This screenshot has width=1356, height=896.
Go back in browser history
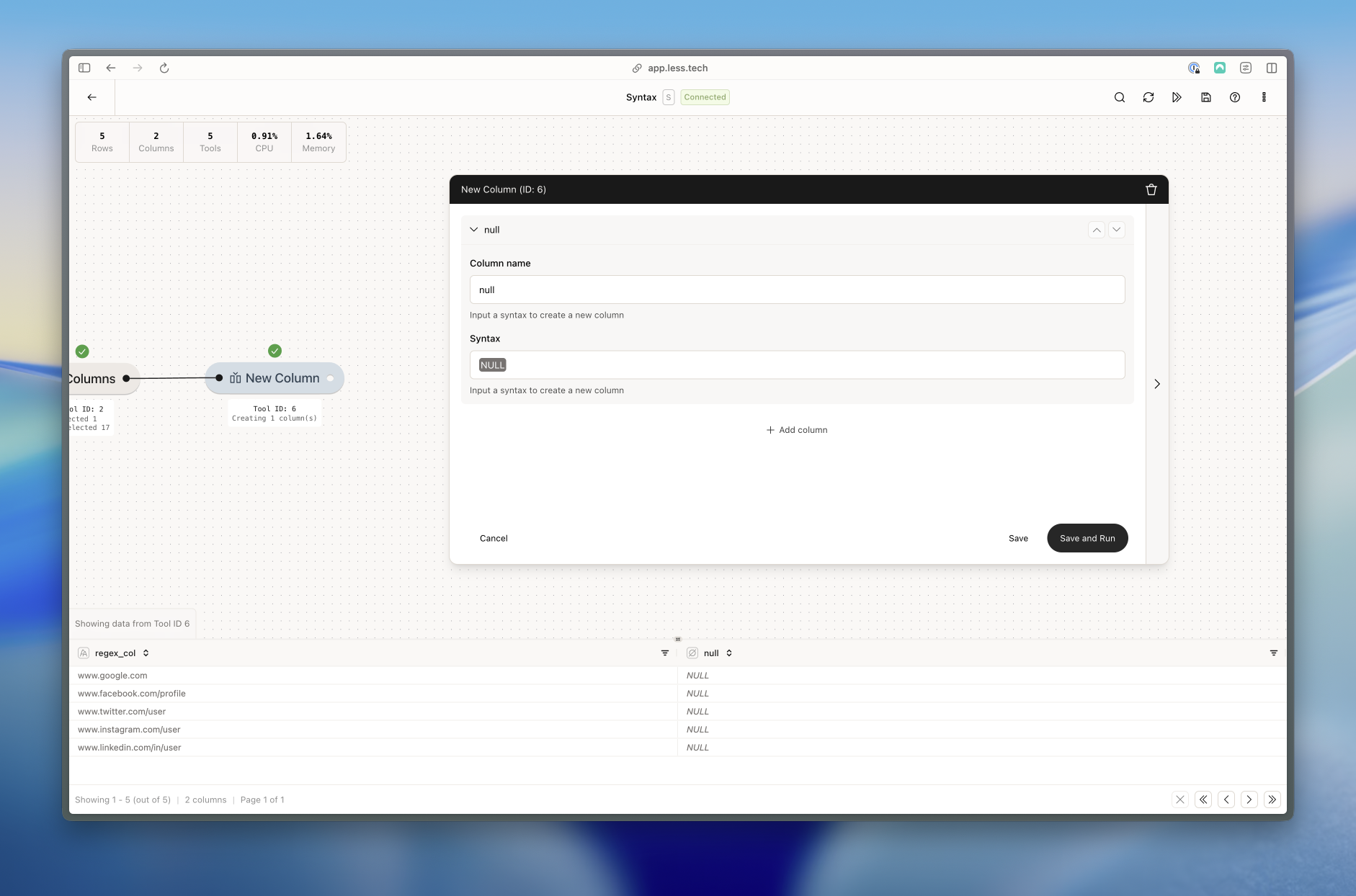click(111, 68)
